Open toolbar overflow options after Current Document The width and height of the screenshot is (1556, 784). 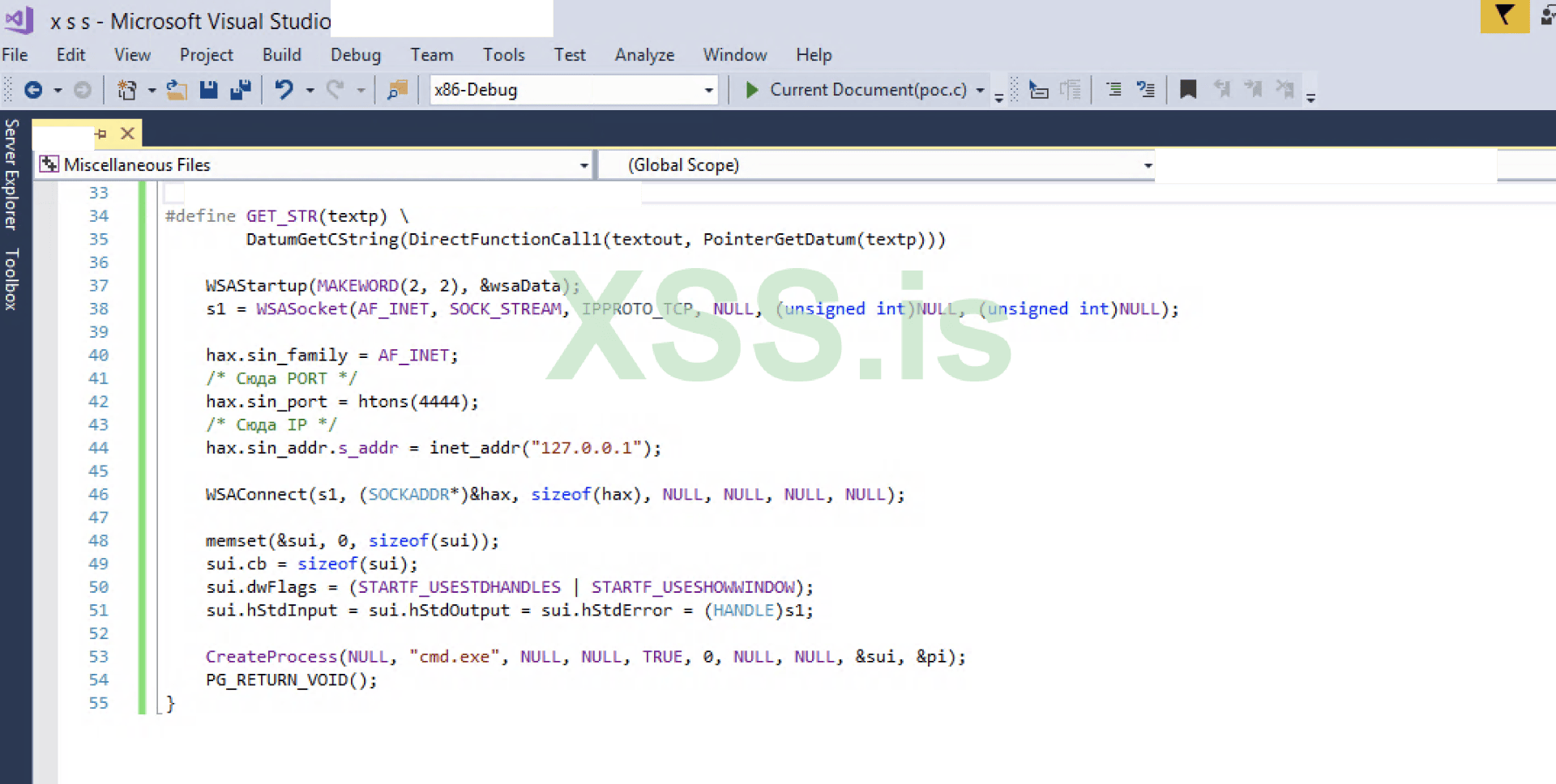point(999,96)
